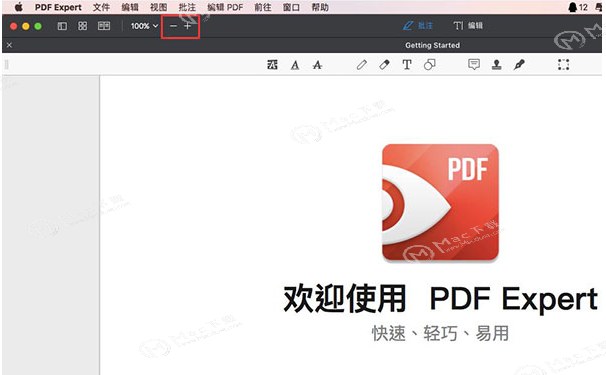Screen dimensions: 606x375
Task: Close the Getting Started tab
Action: point(9,45)
